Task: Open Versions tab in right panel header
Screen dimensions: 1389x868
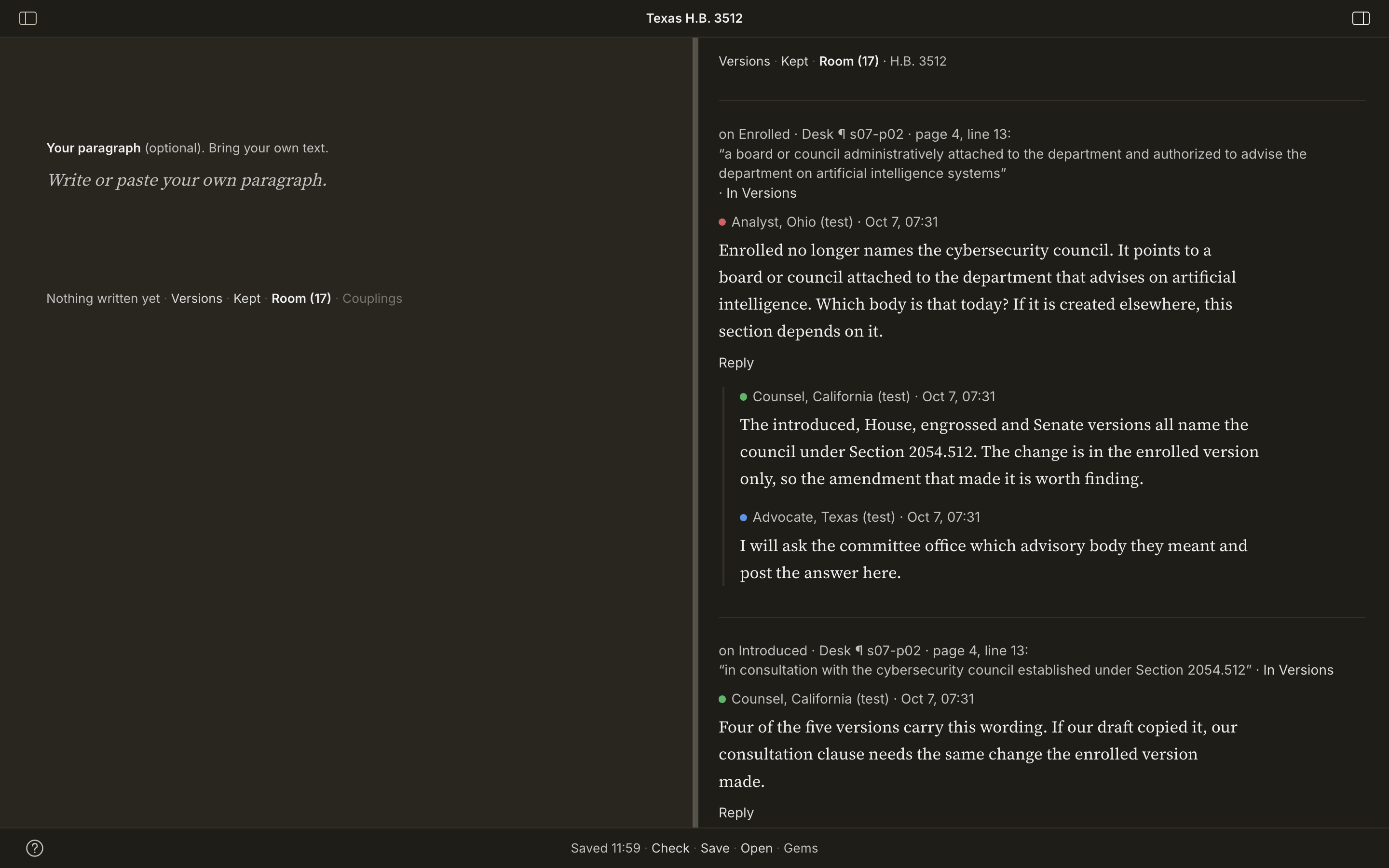Action: click(744, 61)
